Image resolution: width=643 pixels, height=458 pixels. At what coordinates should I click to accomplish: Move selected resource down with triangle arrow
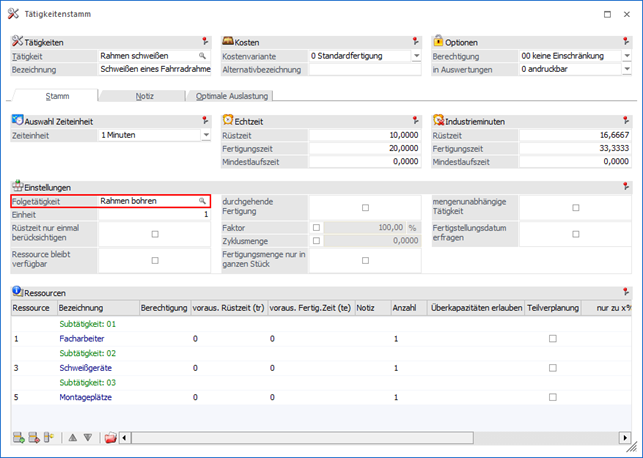click(x=87, y=437)
